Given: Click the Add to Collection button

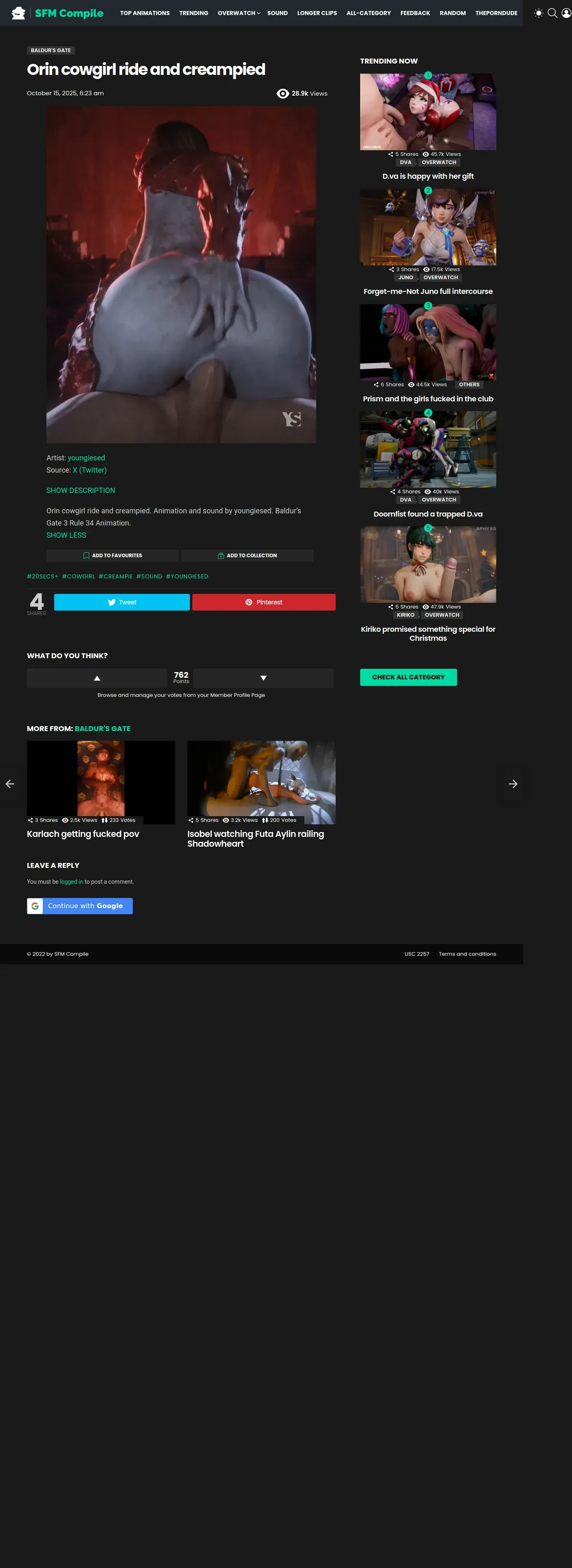Looking at the screenshot, I should [x=247, y=556].
